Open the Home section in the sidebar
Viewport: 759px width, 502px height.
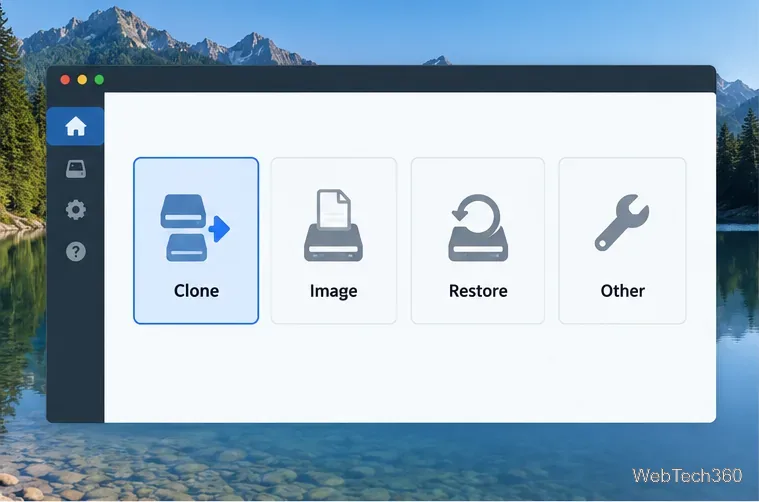pyautogui.click(x=76, y=126)
